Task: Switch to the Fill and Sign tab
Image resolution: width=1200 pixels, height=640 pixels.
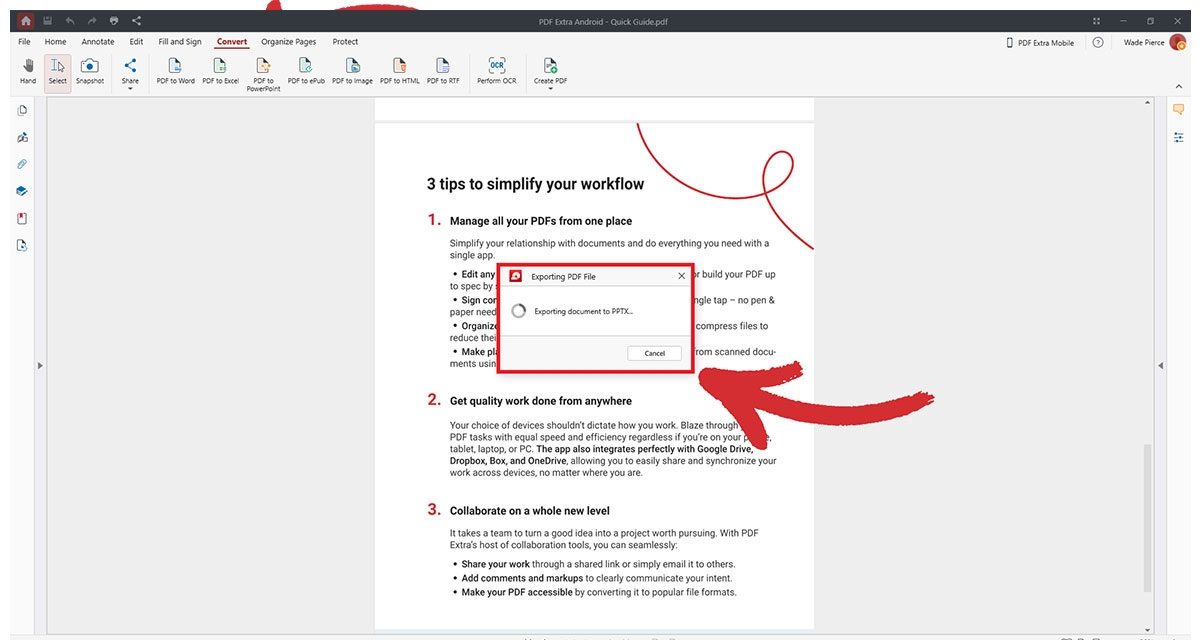Action: pyautogui.click(x=180, y=42)
